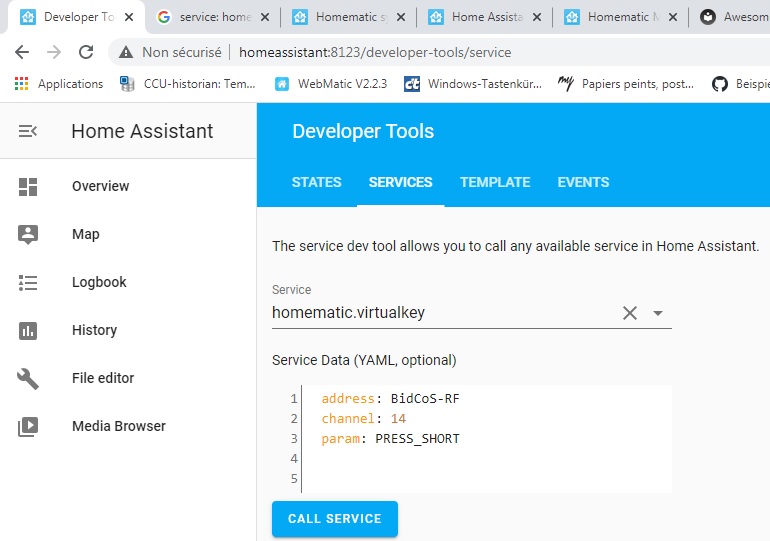This screenshot has height=541, width=770.
Task: Go back with browser back arrow
Action: (22, 52)
